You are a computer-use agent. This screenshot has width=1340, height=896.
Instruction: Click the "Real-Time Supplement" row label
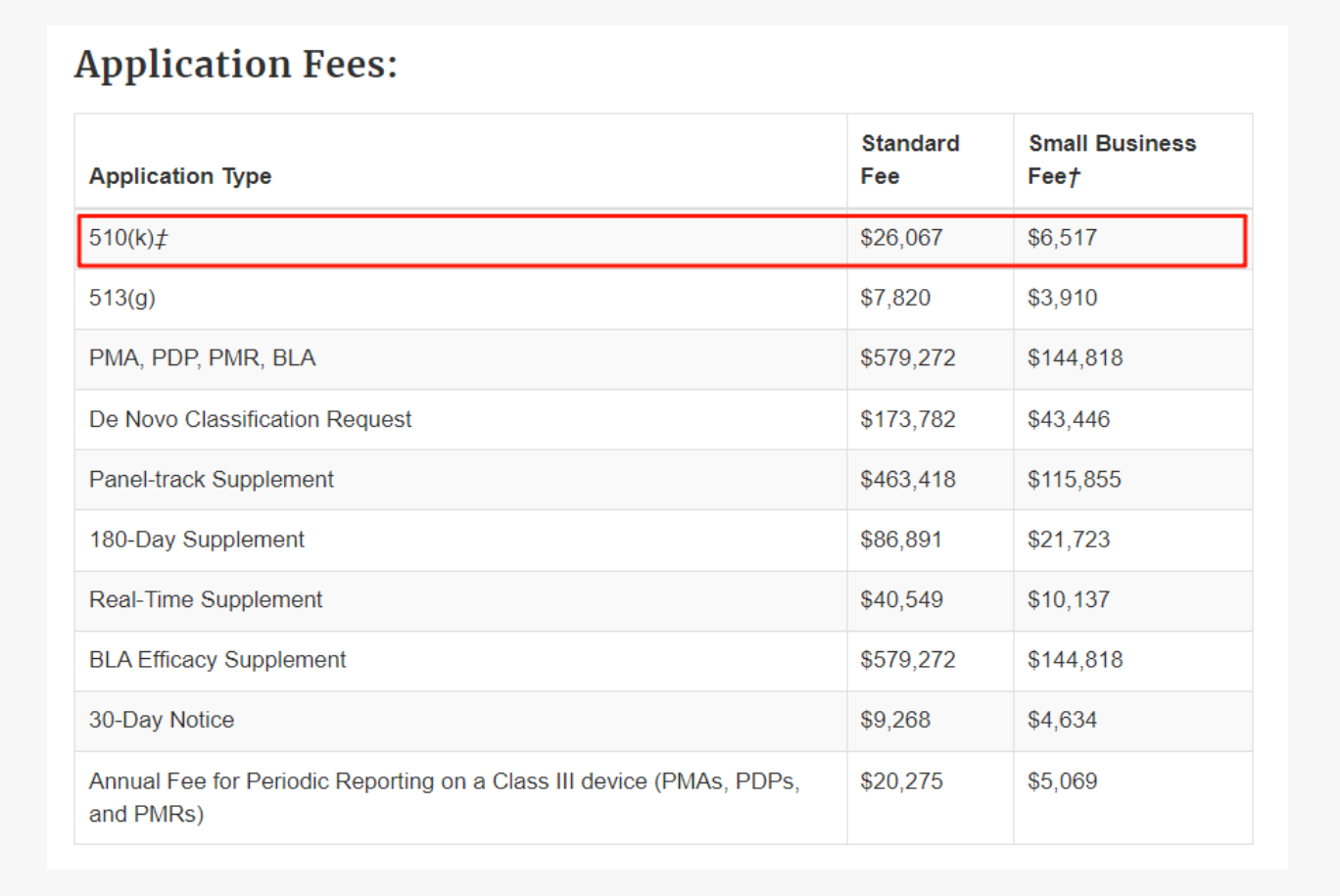[x=205, y=599]
